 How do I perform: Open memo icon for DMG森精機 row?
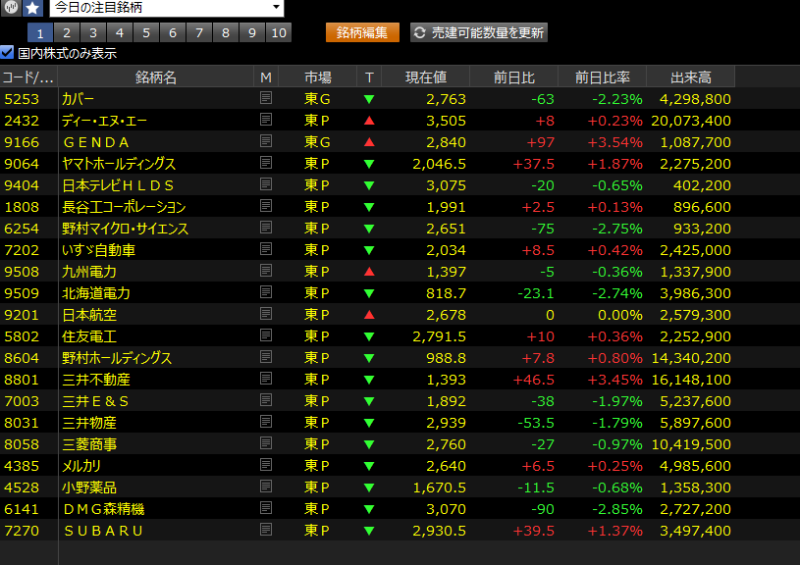click(266, 508)
